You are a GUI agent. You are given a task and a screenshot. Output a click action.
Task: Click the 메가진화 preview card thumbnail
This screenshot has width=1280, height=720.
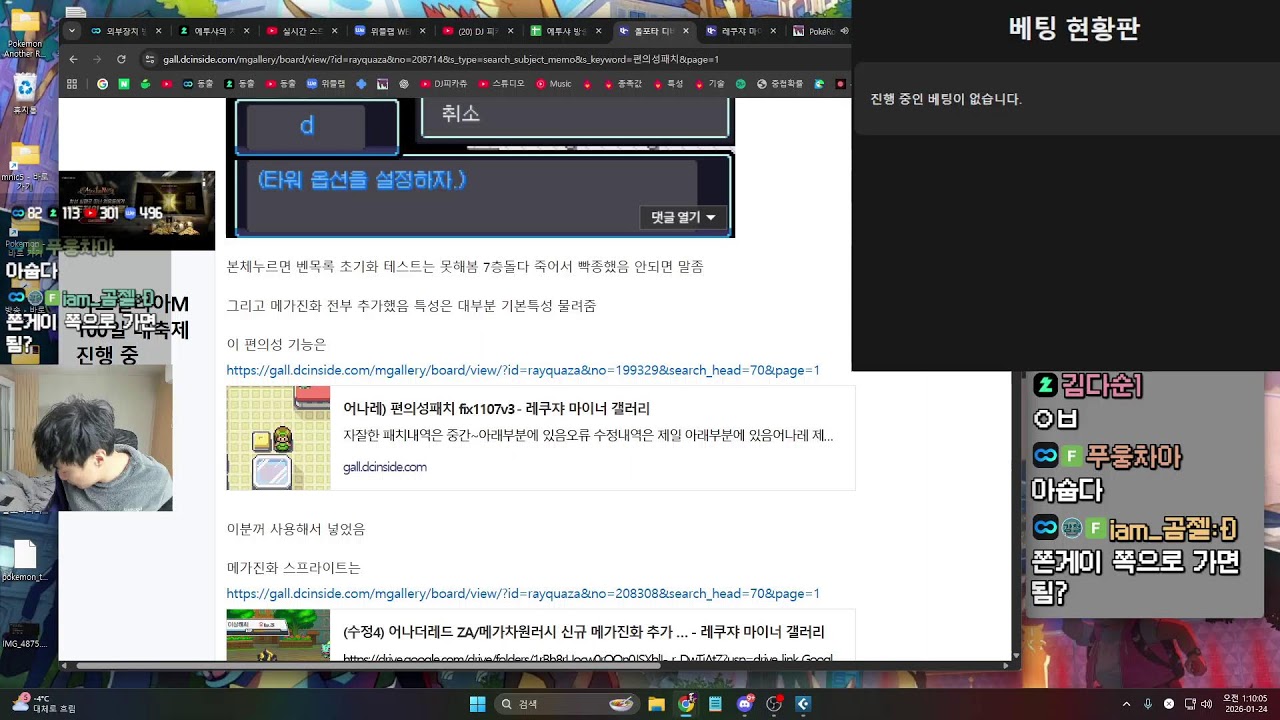278,635
